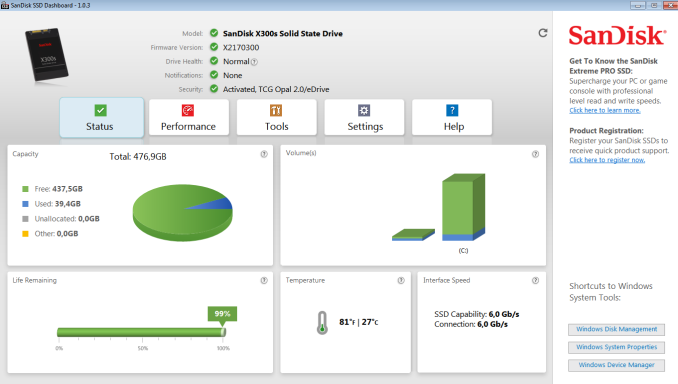This screenshot has height=384, width=678.
Task: Go to the Settings tab
Action: tap(365, 118)
